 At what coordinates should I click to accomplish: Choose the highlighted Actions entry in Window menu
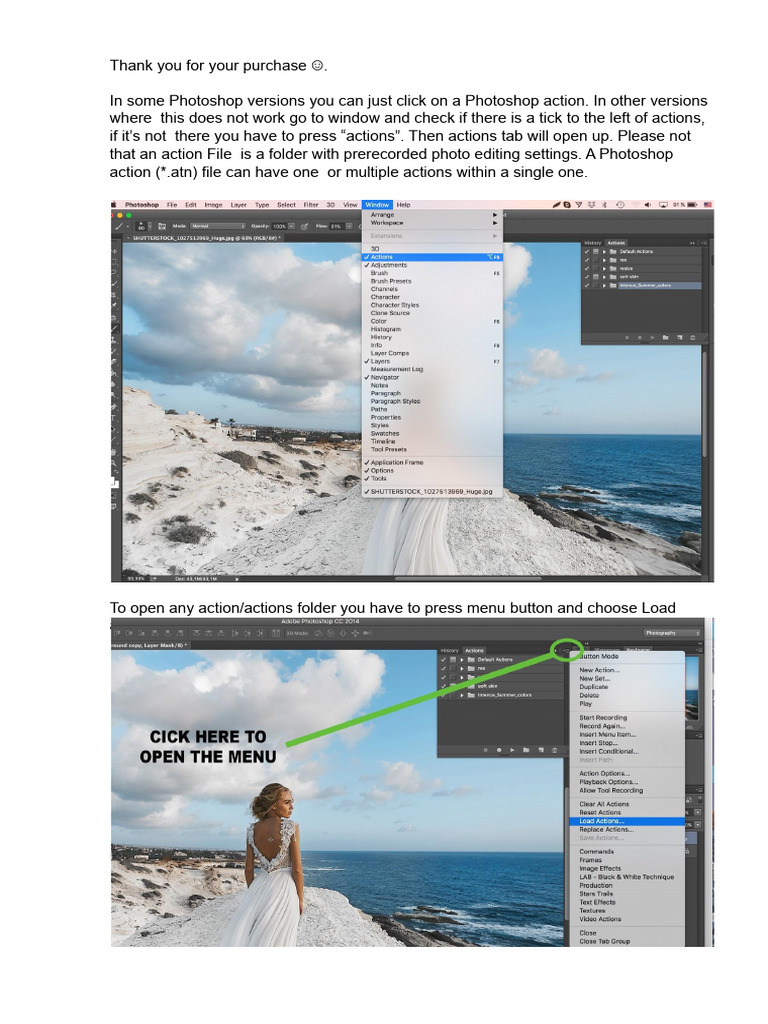pyautogui.click(x=432, y=257)
